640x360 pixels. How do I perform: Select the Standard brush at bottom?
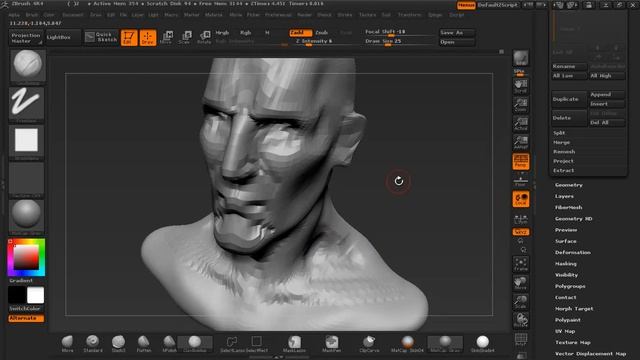[x=93, y=344]
